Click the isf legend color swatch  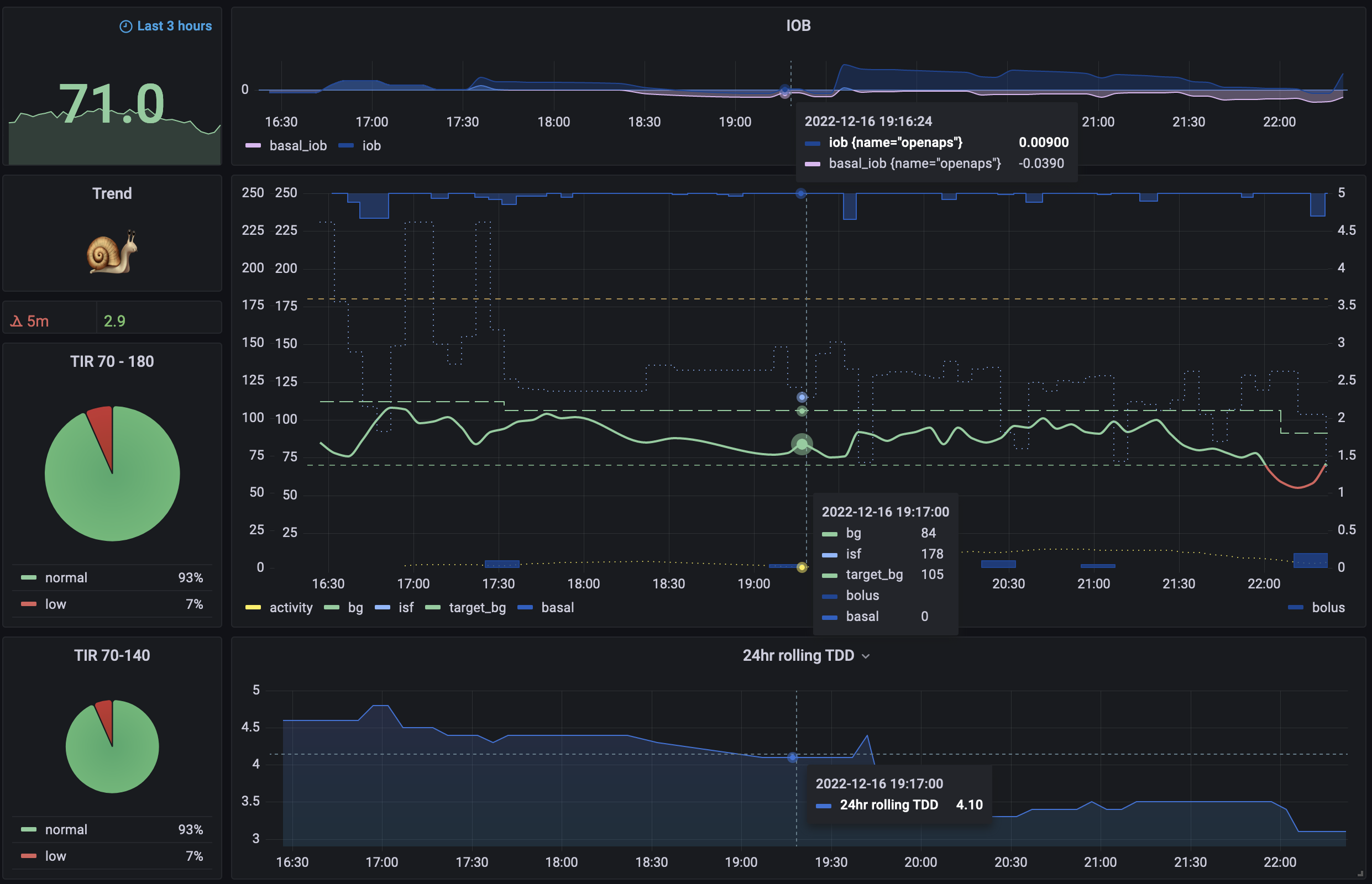[x=382, y=608]
